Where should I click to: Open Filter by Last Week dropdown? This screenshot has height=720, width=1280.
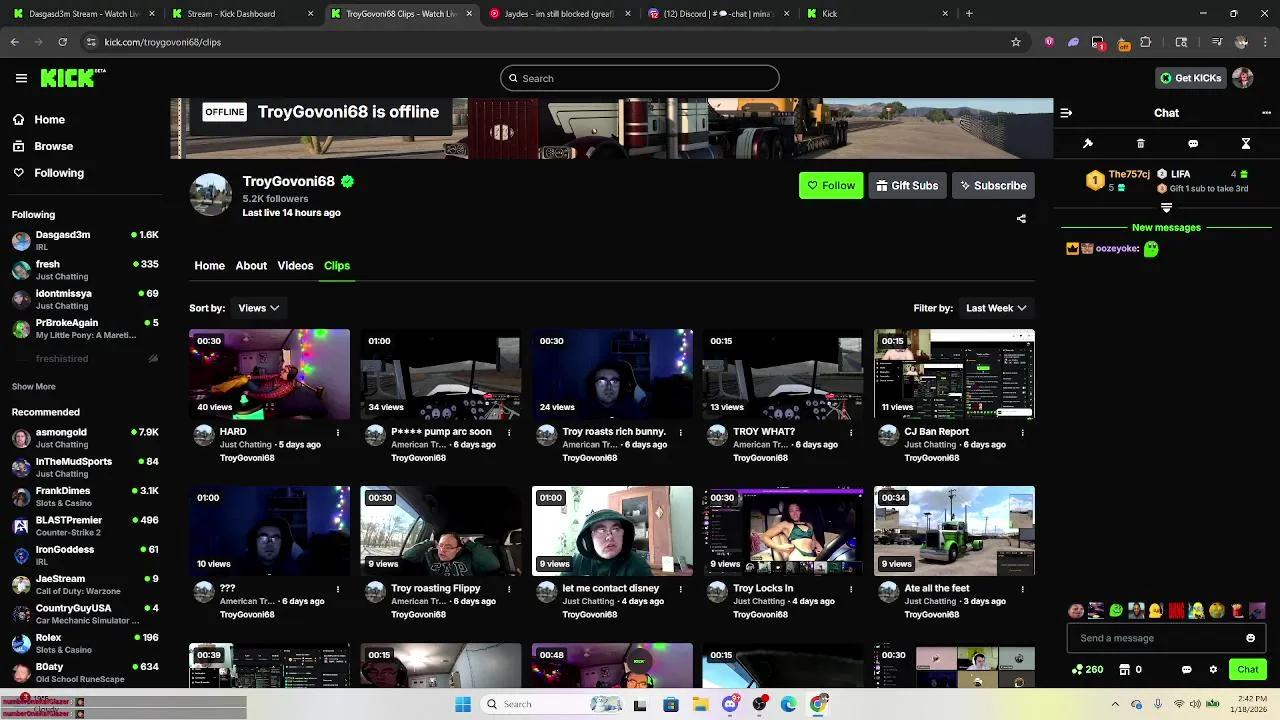click(996, 308)
